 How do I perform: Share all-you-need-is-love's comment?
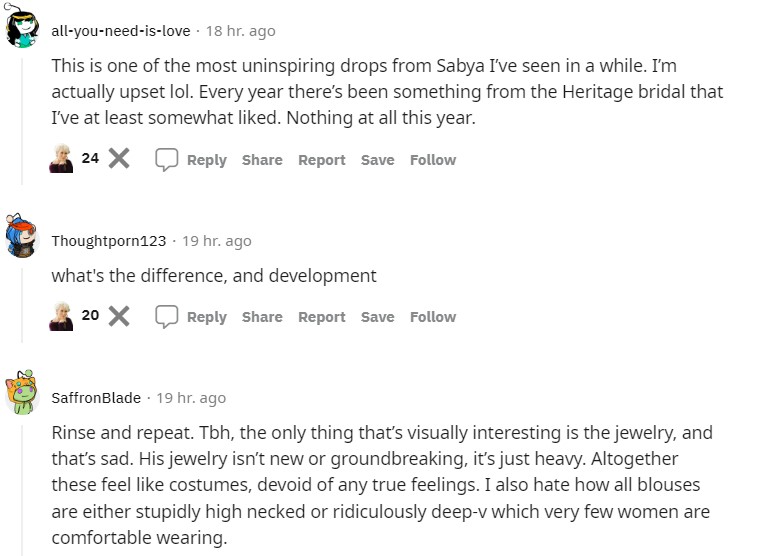tap(262, 160)
